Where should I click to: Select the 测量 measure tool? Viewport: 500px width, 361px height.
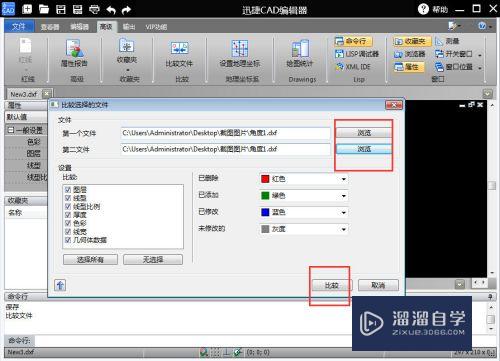coord(447,41)
